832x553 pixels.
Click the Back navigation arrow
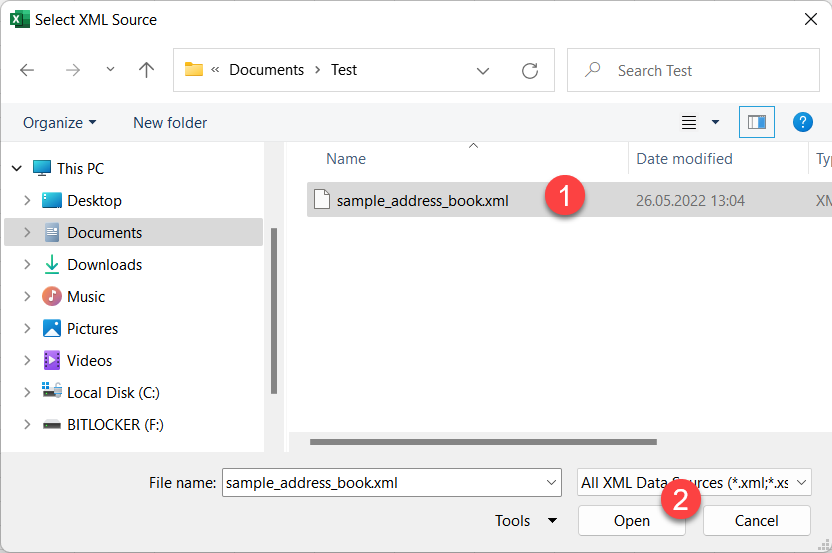[x=27, y=70]
